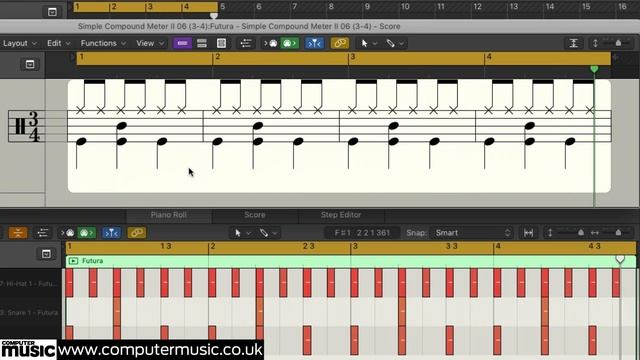Open Edit menu in Score window
The width and height of the screenshot is (640, 360).
[x=58, y=43]
